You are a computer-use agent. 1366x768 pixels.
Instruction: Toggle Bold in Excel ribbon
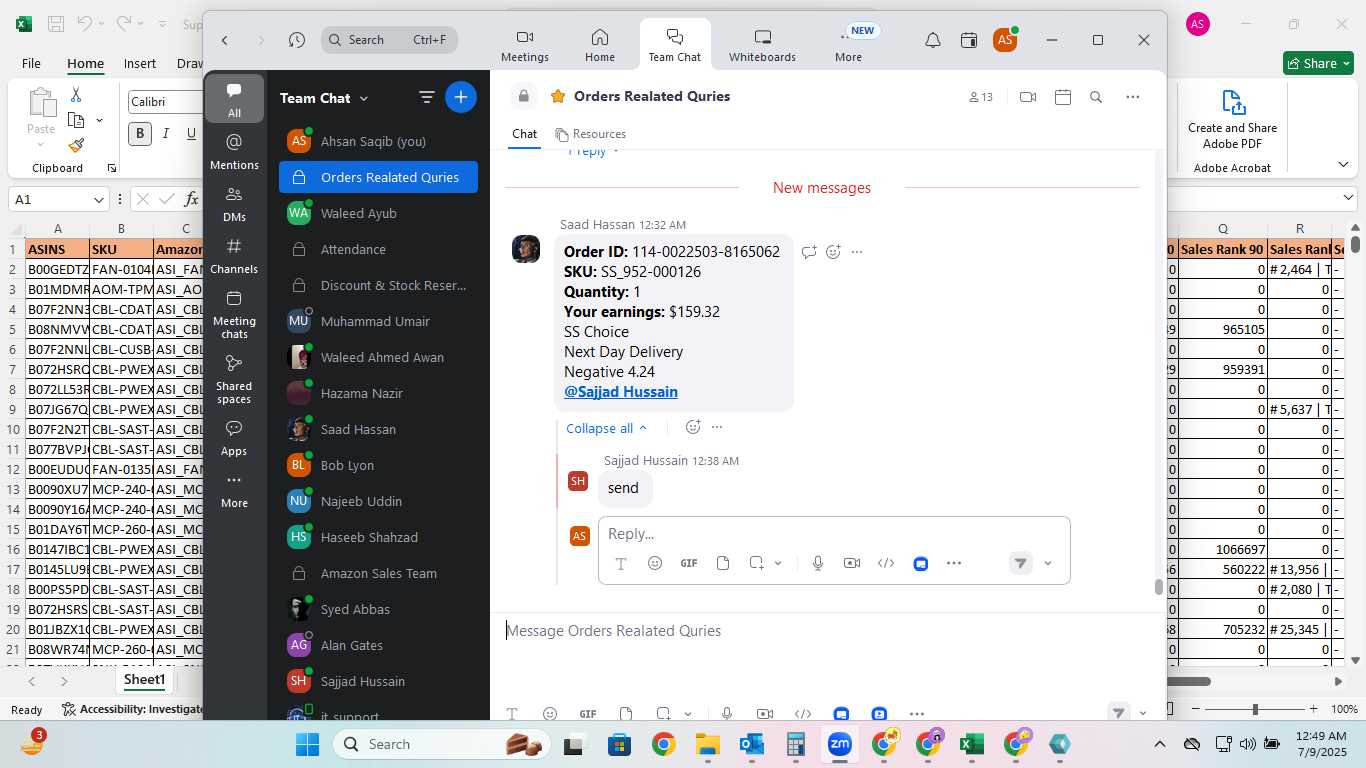(139, 133)
